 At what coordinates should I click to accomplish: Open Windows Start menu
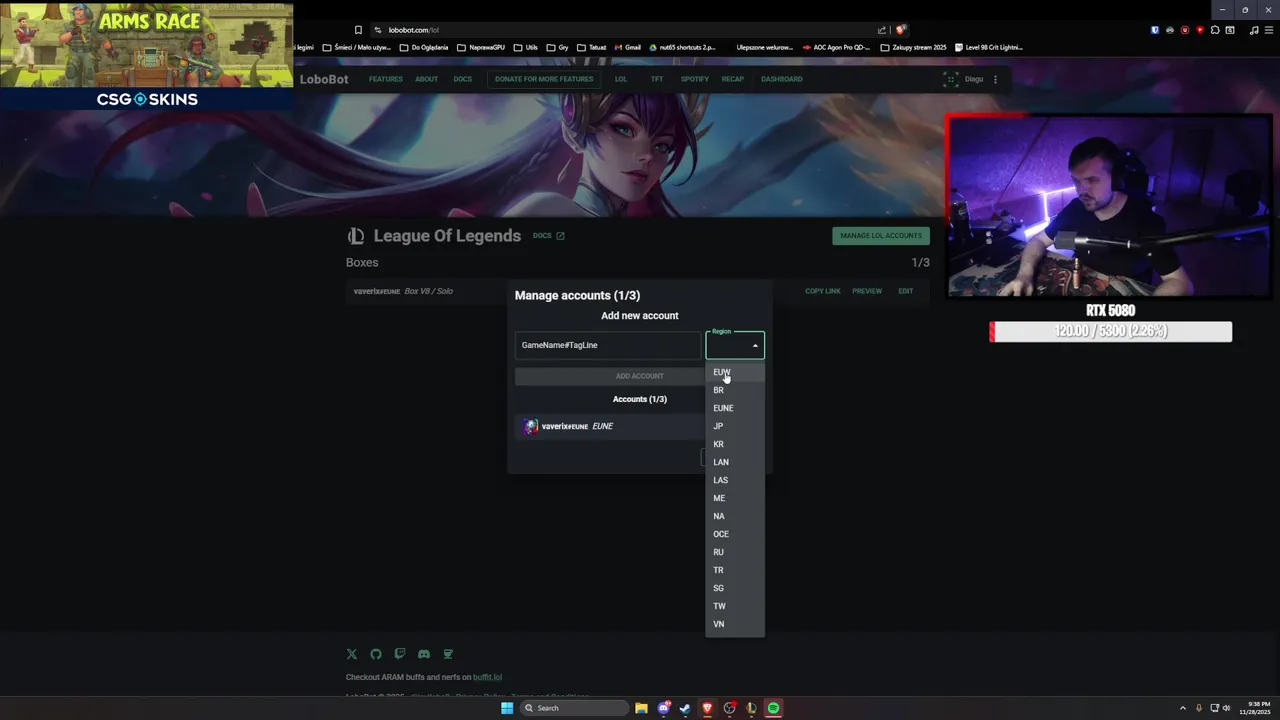click(507, 708)
